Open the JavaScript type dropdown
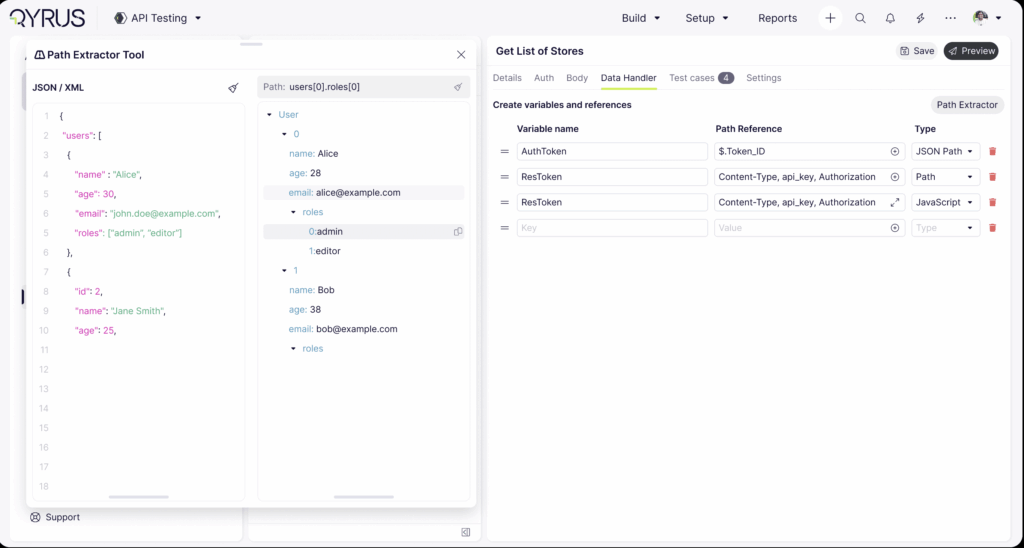 [945, 202]
